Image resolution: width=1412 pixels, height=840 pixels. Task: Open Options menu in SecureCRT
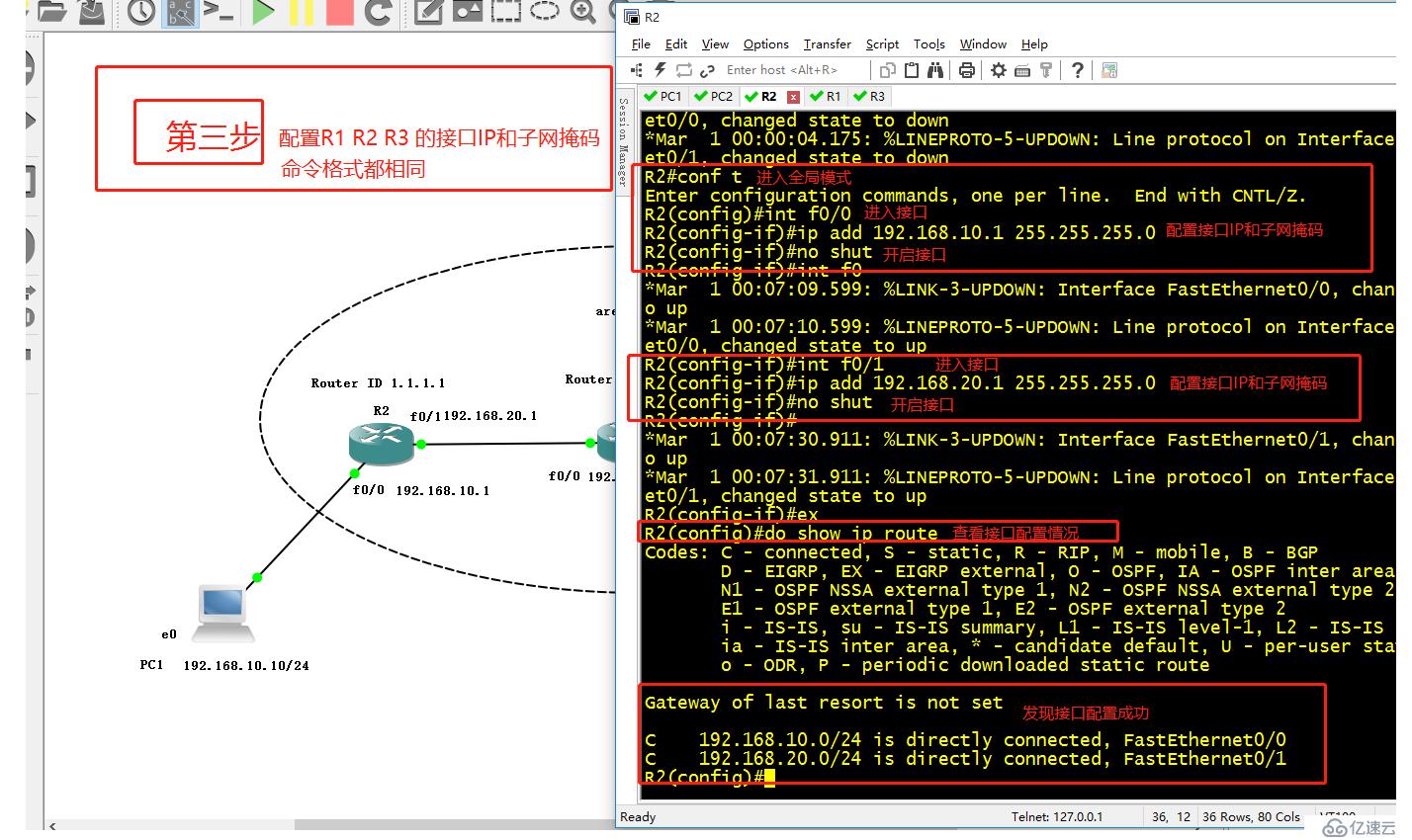coord(766,44)
